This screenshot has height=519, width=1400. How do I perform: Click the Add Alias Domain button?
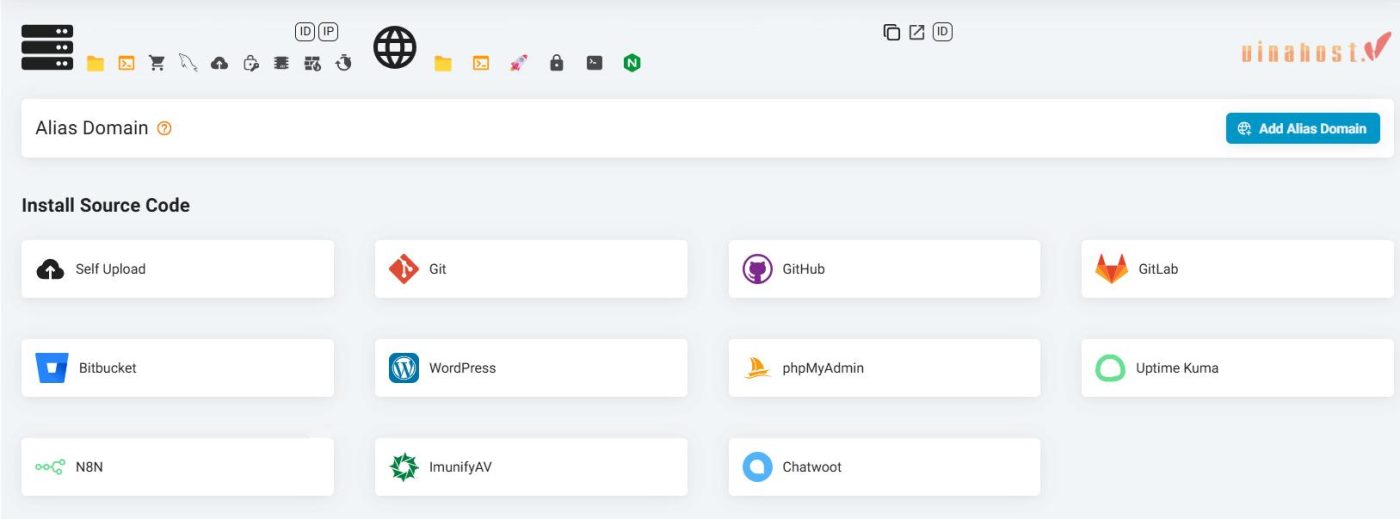(x=1303, y=128)
